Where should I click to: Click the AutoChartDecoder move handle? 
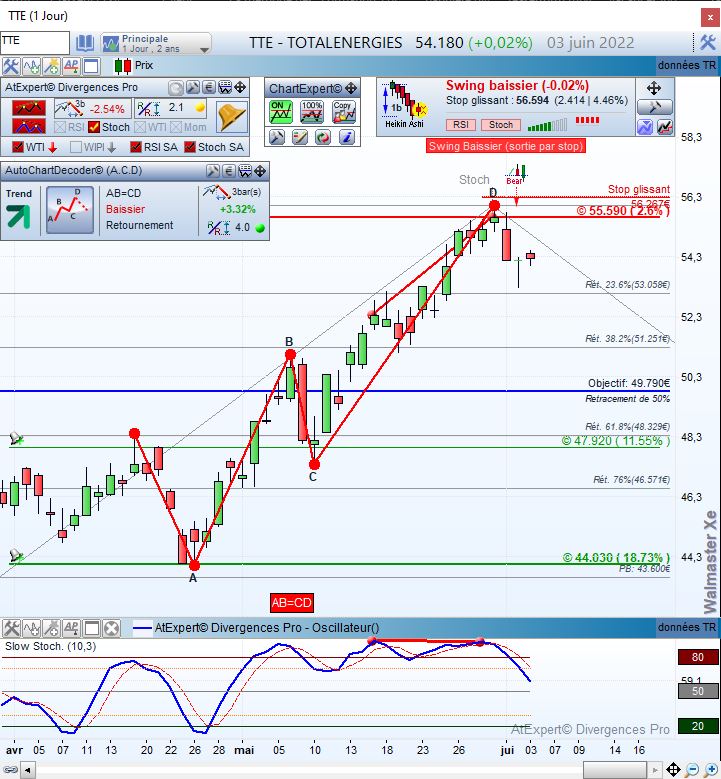(260, 171)
